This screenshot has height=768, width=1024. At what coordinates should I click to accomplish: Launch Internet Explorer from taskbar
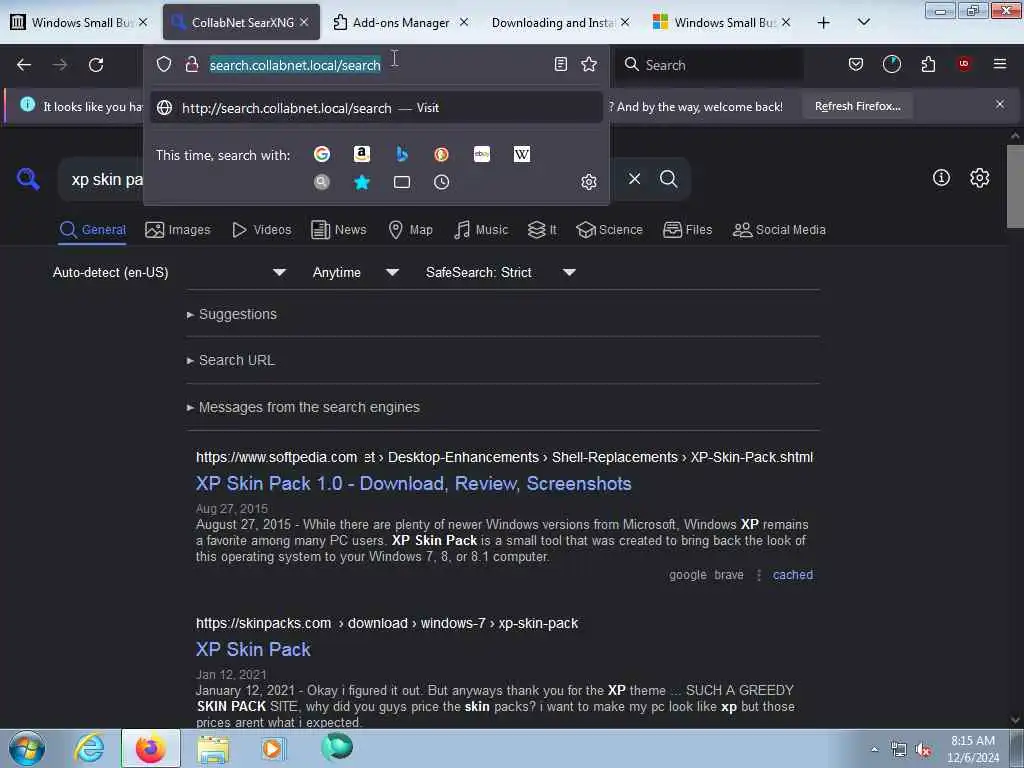[89, 748]
